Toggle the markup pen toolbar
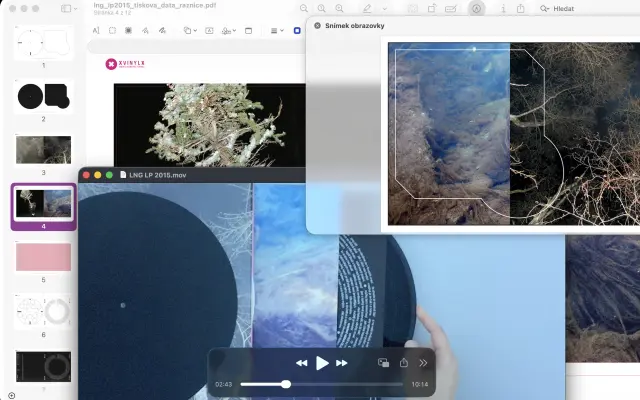Viewport: 640px width, 400px height. tap(368, 8)
